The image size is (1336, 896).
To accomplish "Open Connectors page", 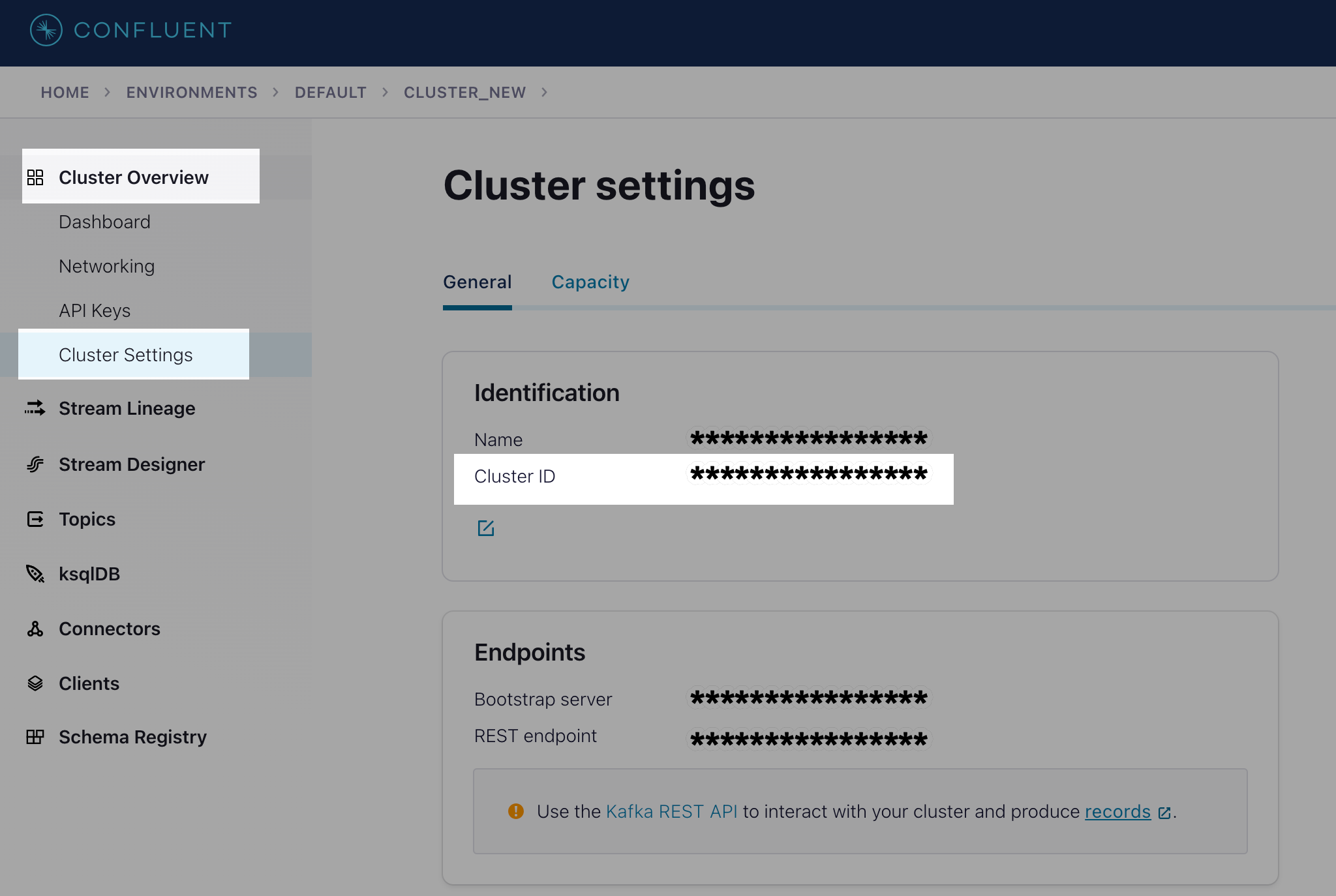I will click(110, 629).
